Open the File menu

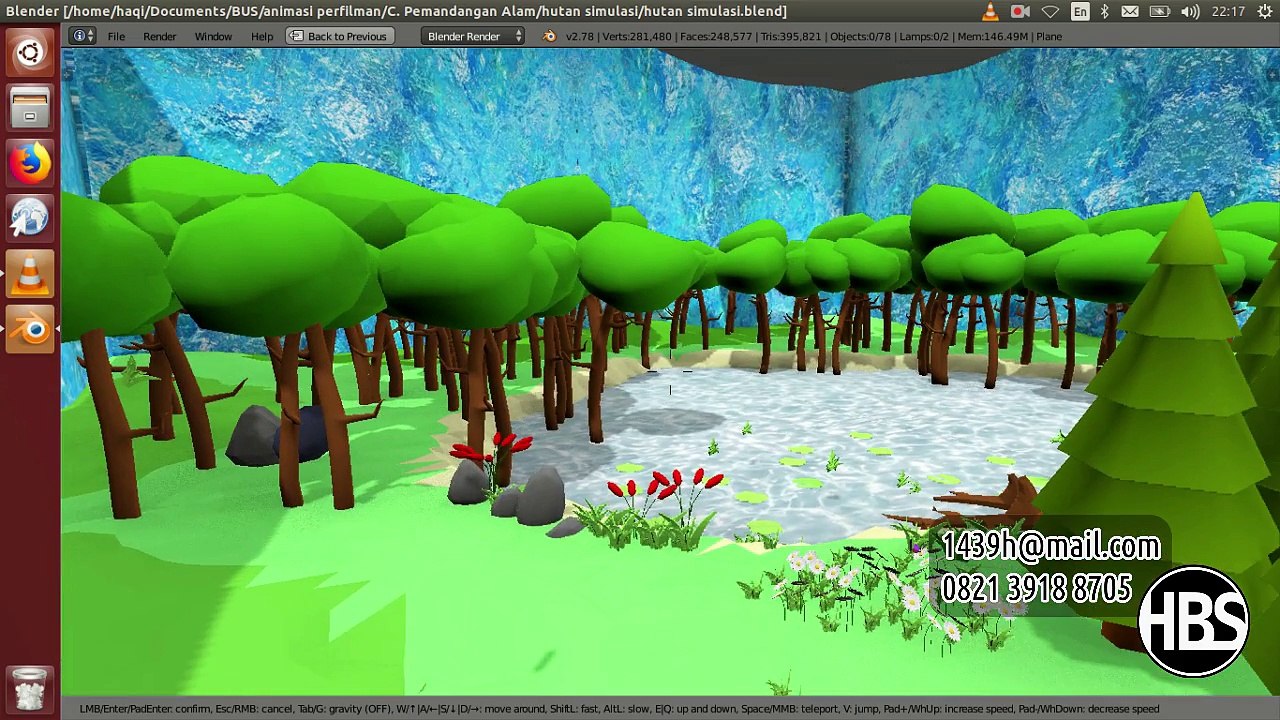pyautogui.click(x=116, y=36)
